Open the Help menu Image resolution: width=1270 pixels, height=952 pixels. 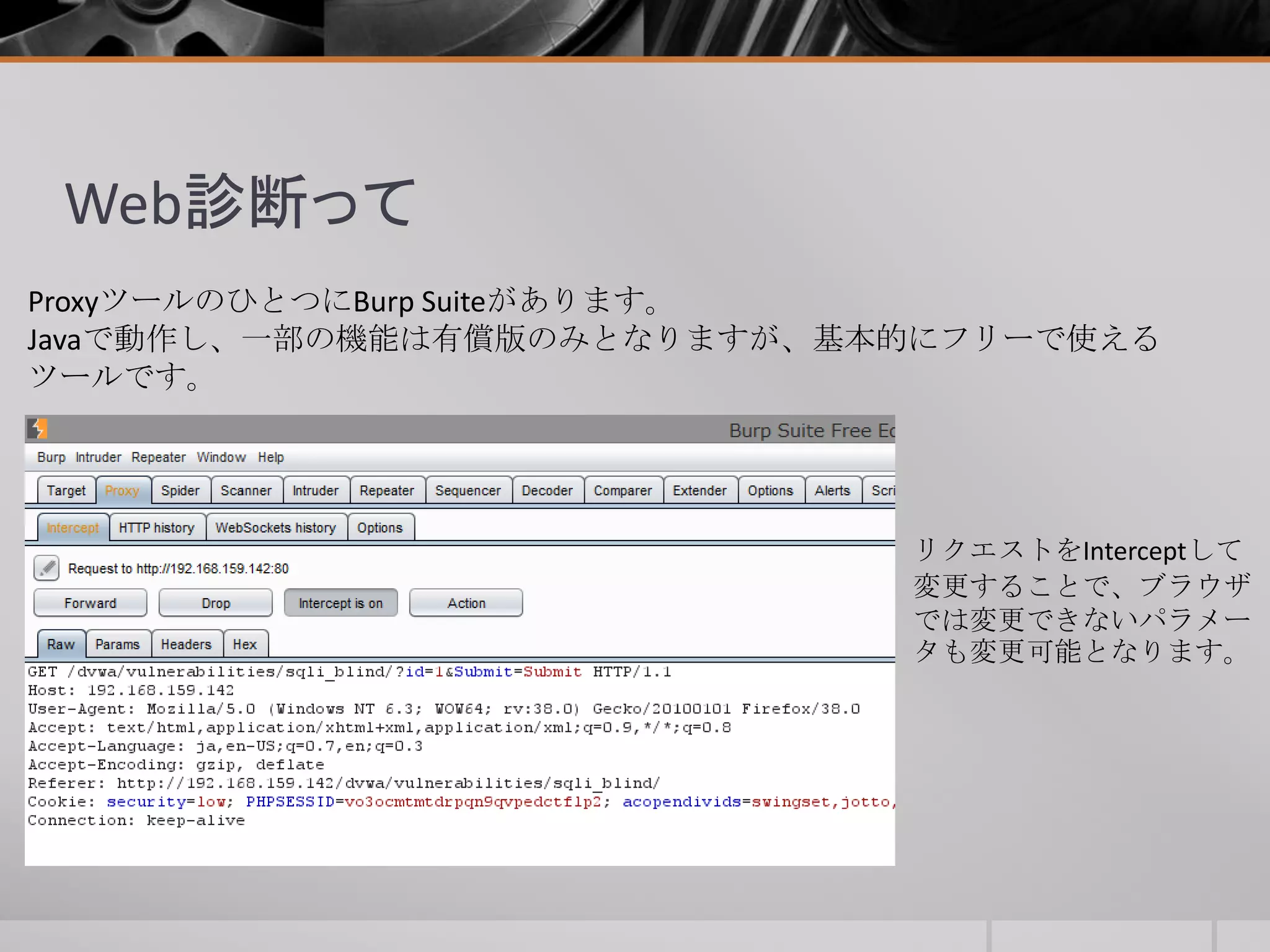pyautogui.click(x=271, y=457)
